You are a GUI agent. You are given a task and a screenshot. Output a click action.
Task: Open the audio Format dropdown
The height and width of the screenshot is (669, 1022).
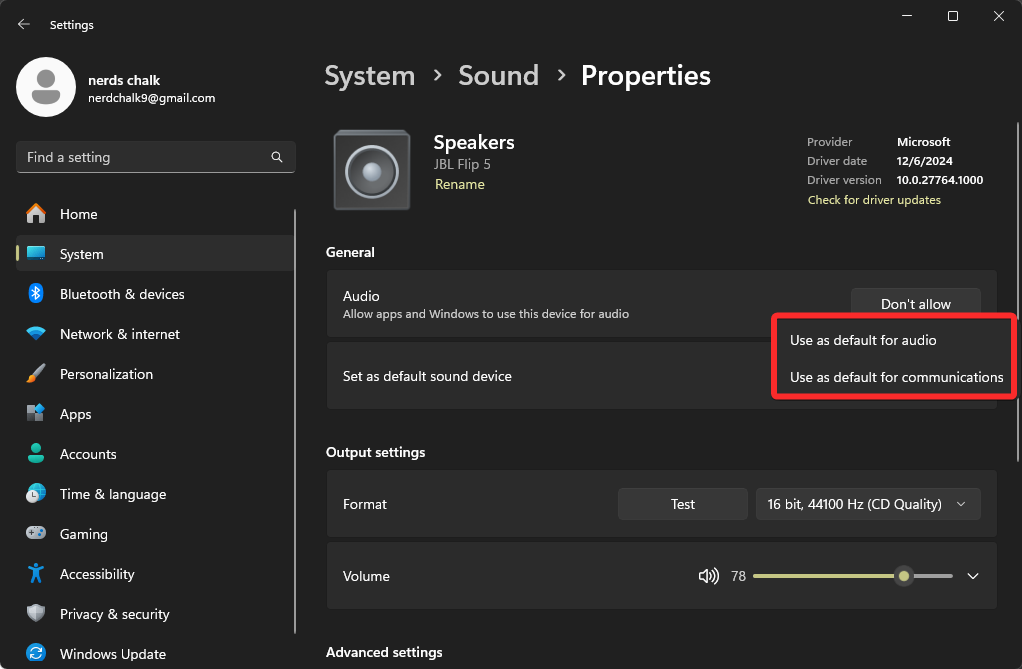tap(867, 504)
